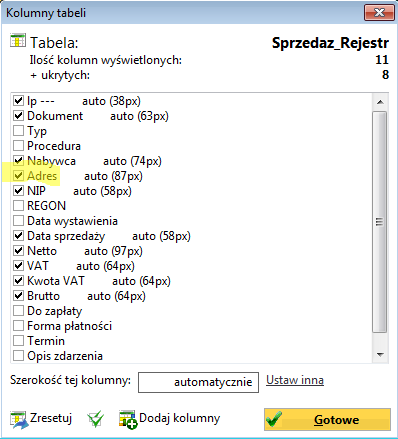Viewport: 398px width, 439px height.
Task: Uncheck the NIP column checkbox
Action: 18,191
